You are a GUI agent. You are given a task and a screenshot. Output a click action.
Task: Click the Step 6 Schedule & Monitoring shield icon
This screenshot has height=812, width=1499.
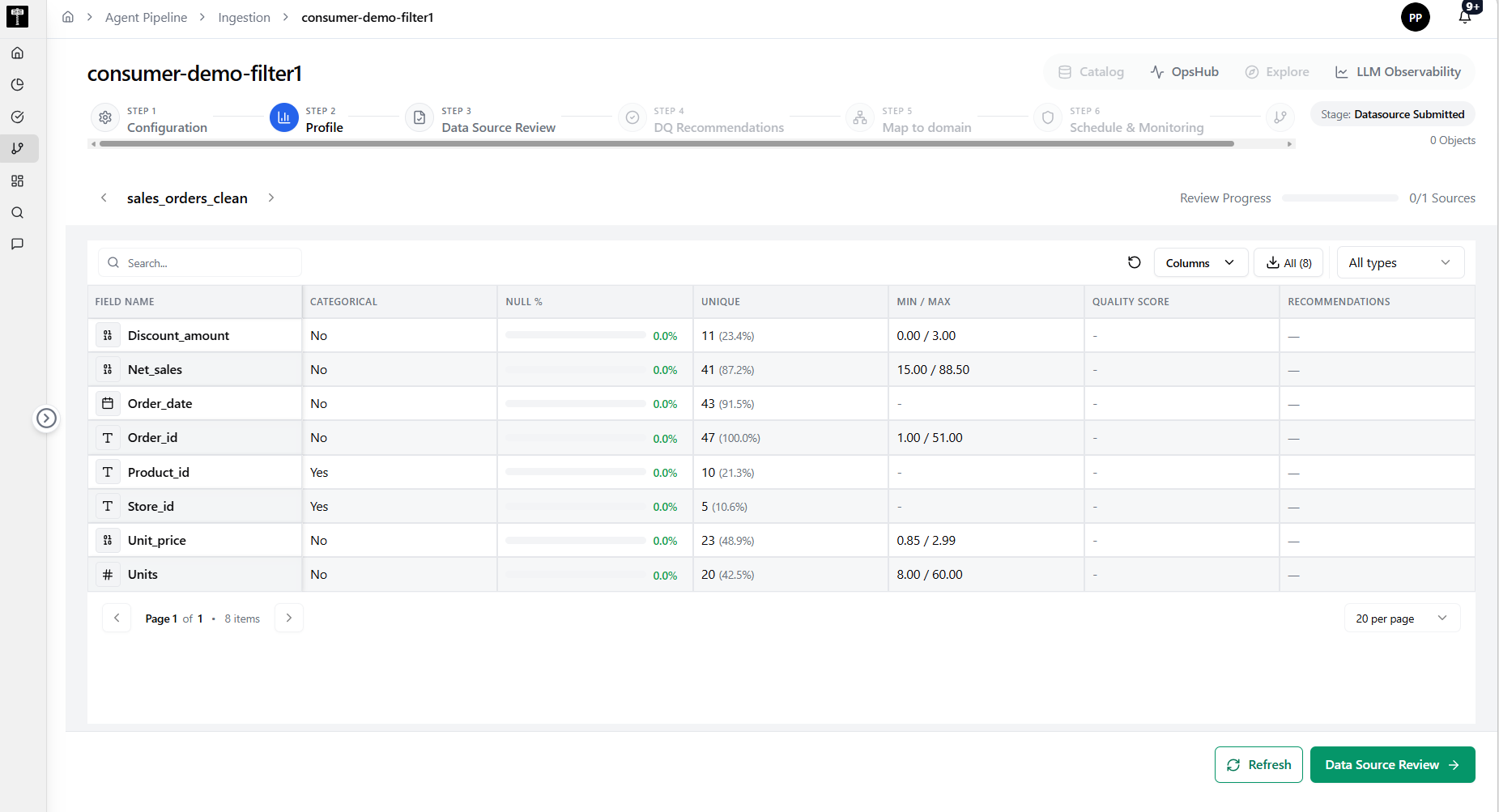click(1048, 117)
